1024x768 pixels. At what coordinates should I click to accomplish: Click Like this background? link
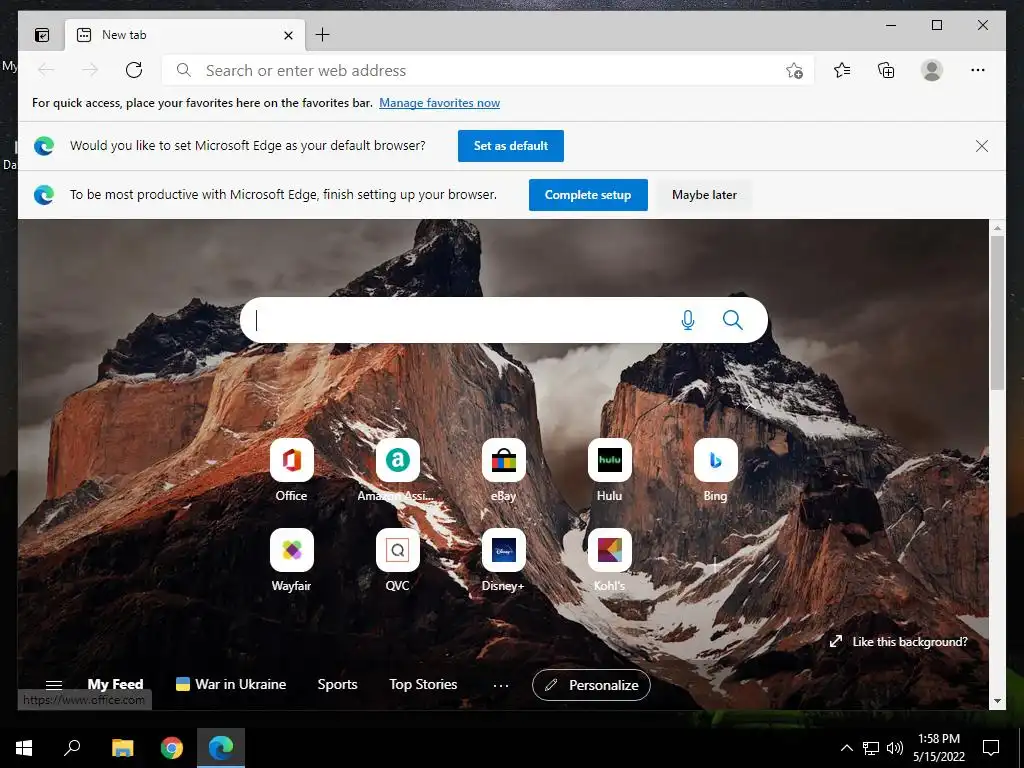pos(899,642)
